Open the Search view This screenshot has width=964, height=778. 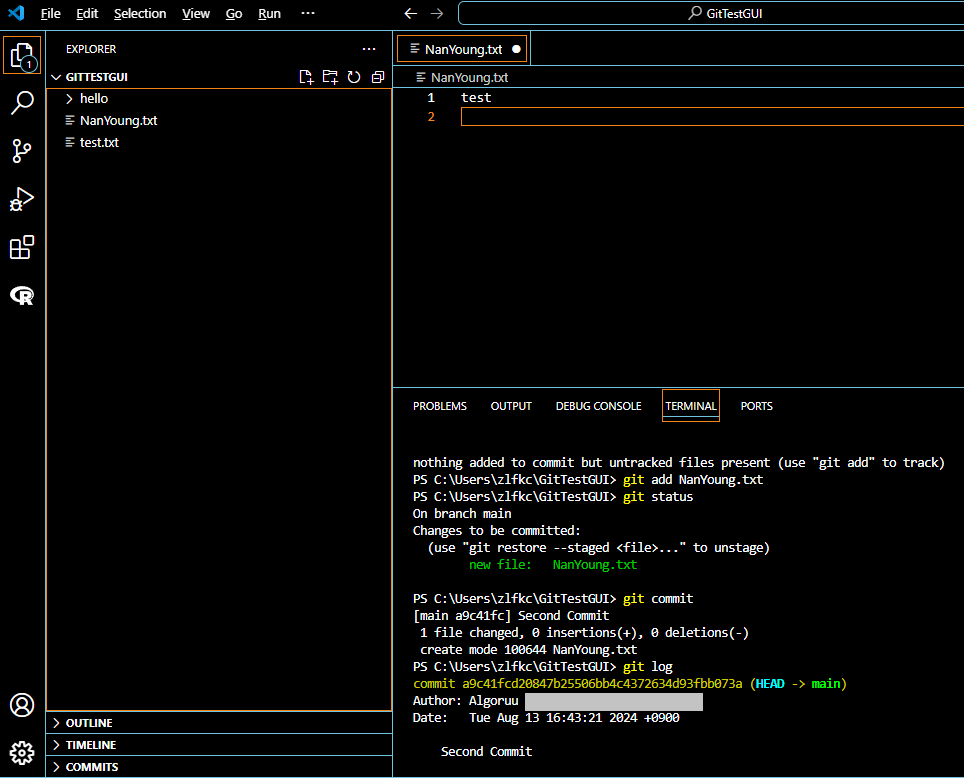click(22, 103)
